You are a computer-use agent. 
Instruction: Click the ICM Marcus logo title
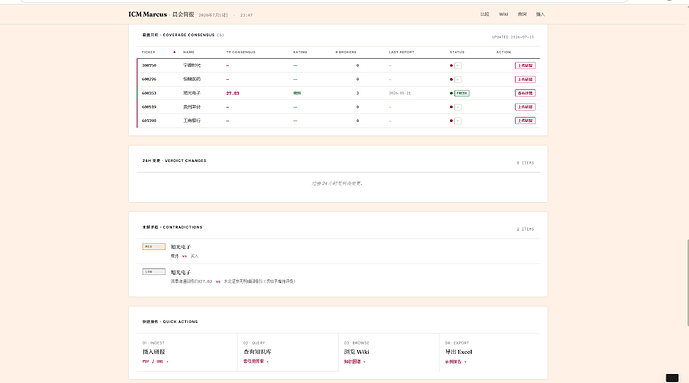148,14
